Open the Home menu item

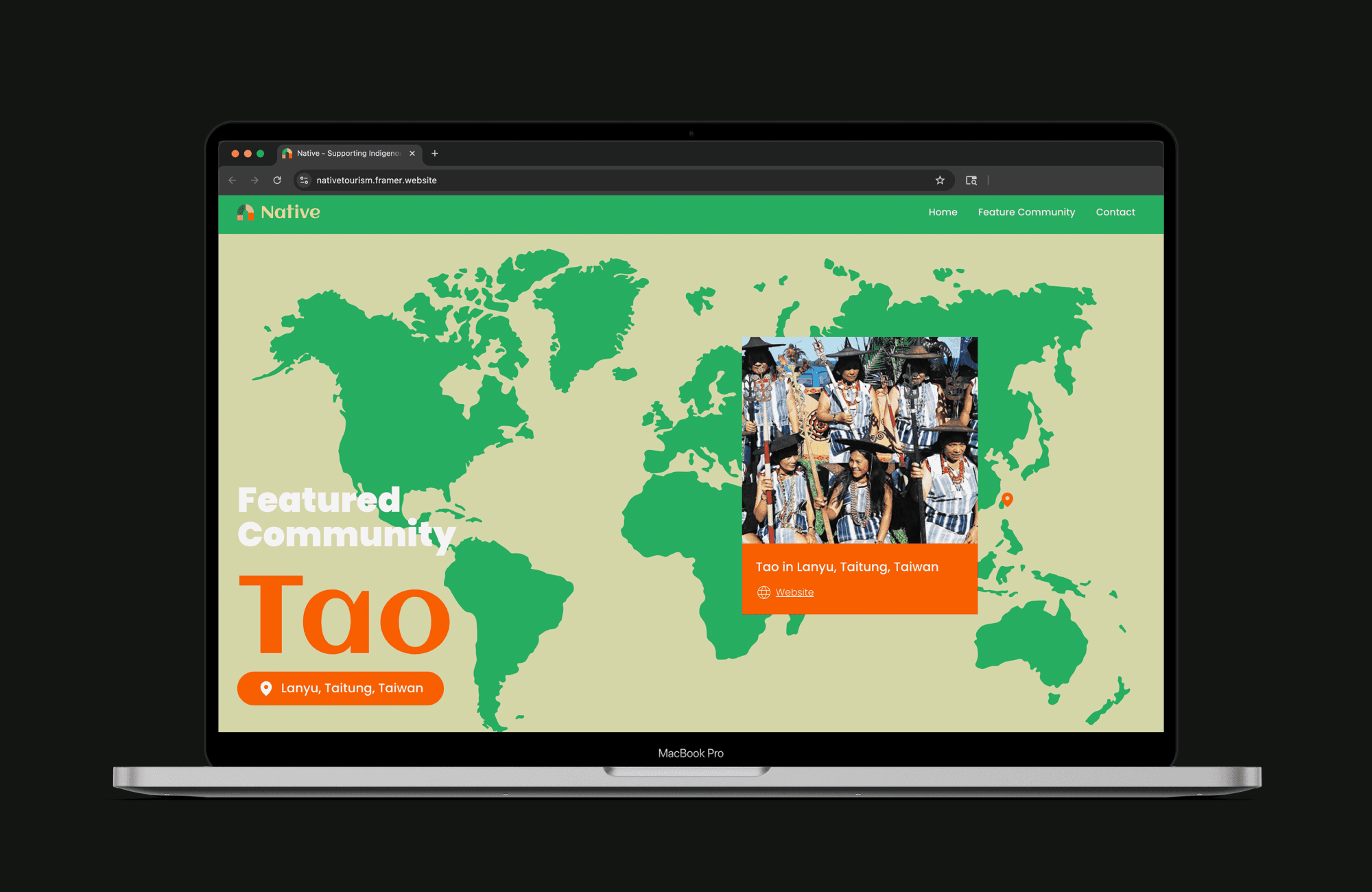[943, 212]
